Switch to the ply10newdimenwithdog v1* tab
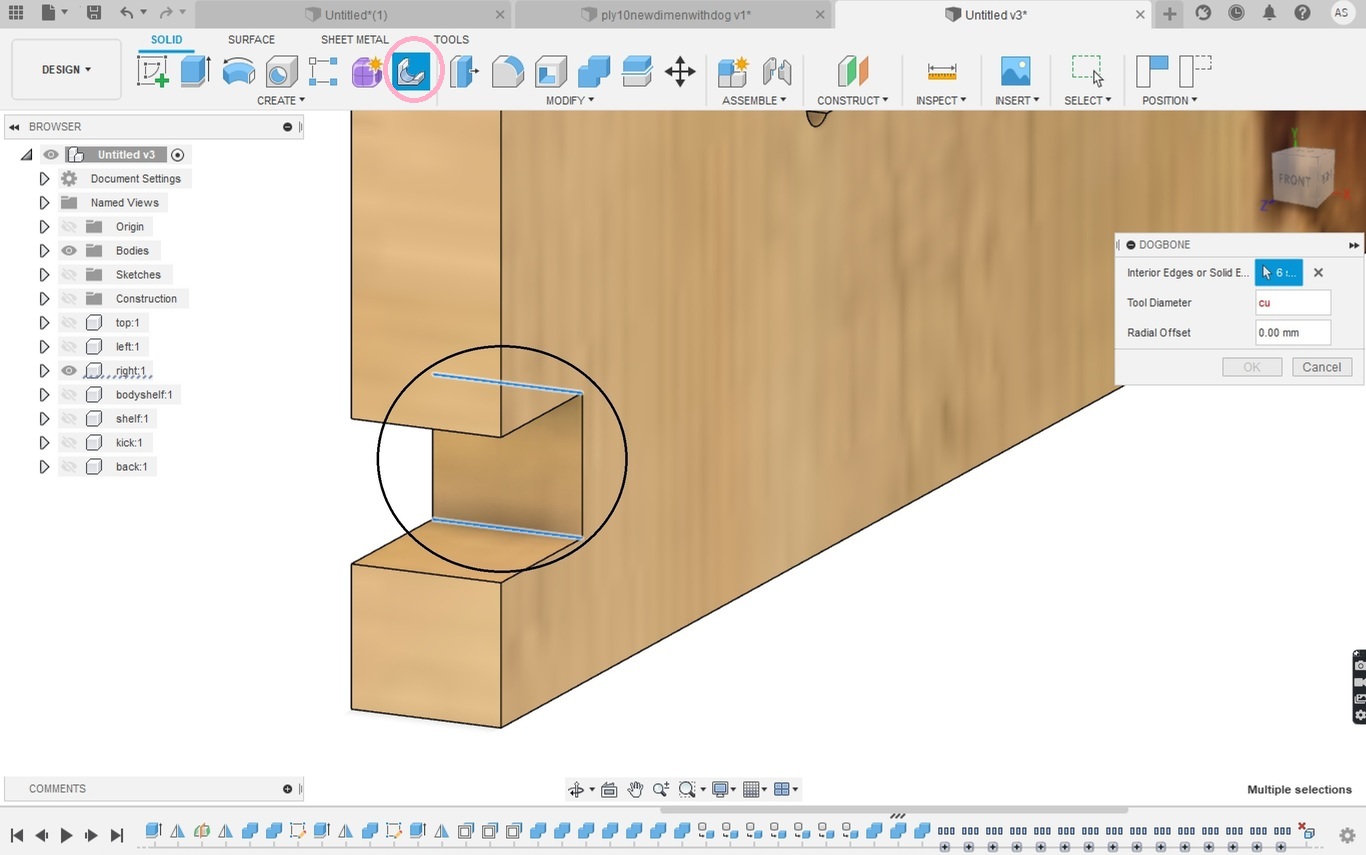Image resolution: width=1366 pixels, height=855 pixels. (673, 15)
